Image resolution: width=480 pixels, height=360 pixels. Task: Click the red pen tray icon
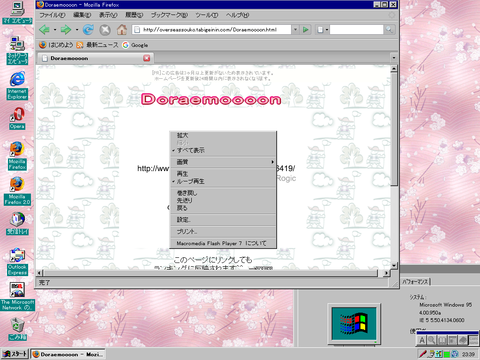(423, 354)
